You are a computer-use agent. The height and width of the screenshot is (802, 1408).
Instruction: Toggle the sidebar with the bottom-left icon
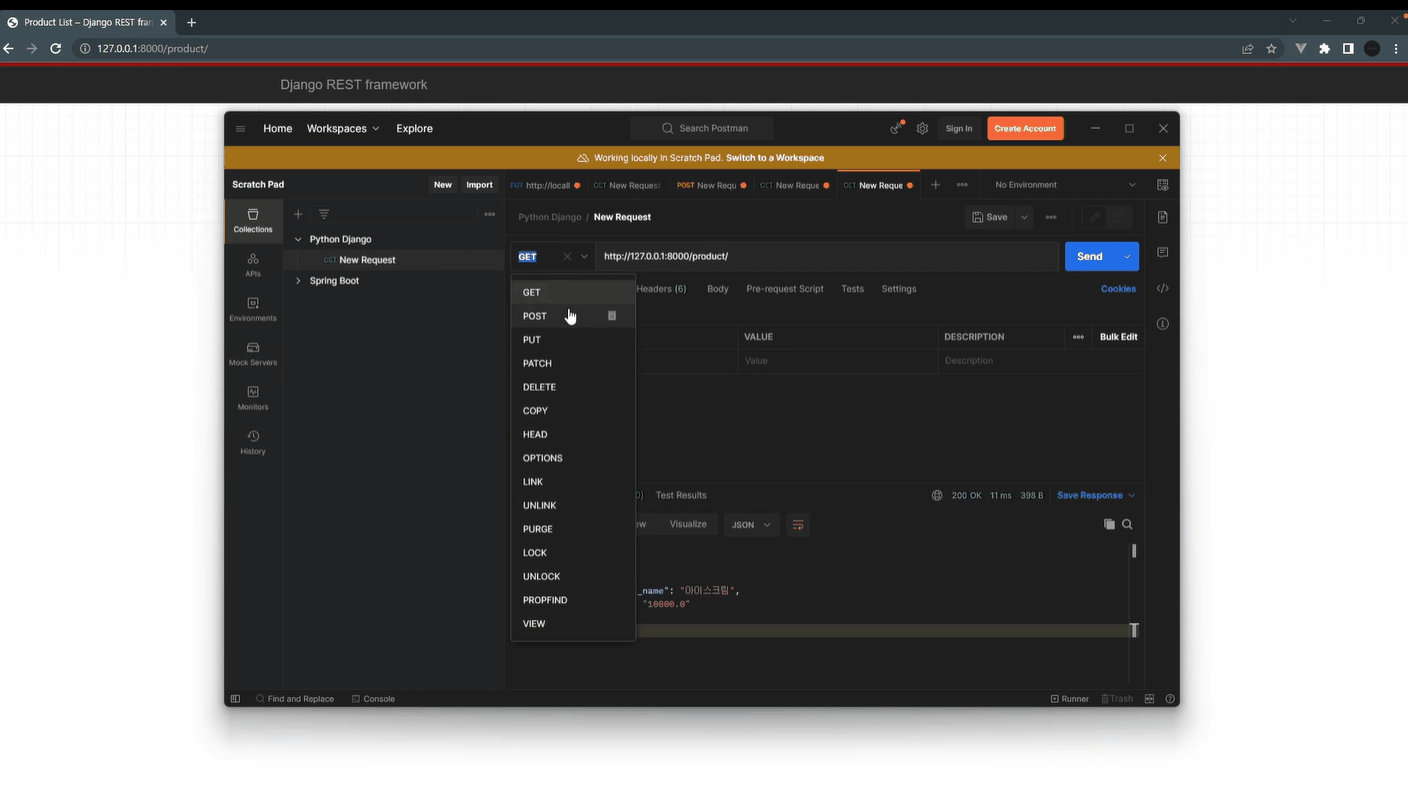[x=235, y=699]
